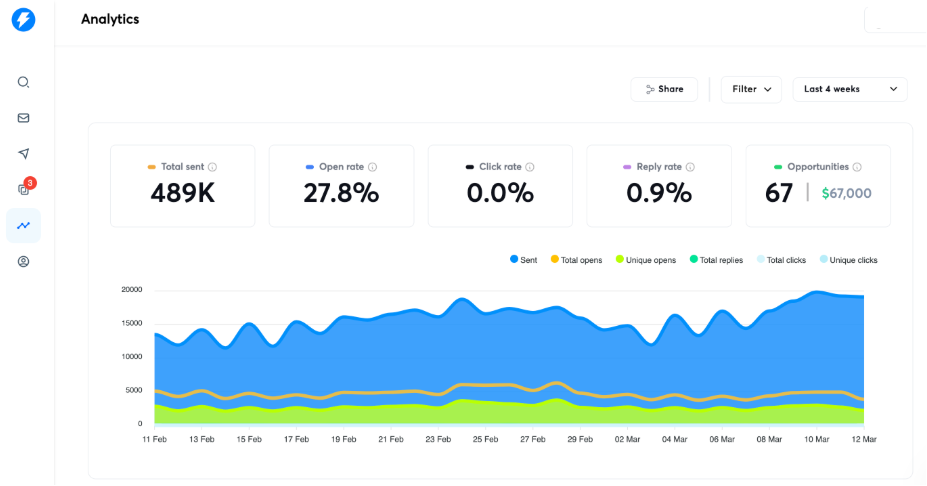Open the Filter dropdown

click(751, 89)
